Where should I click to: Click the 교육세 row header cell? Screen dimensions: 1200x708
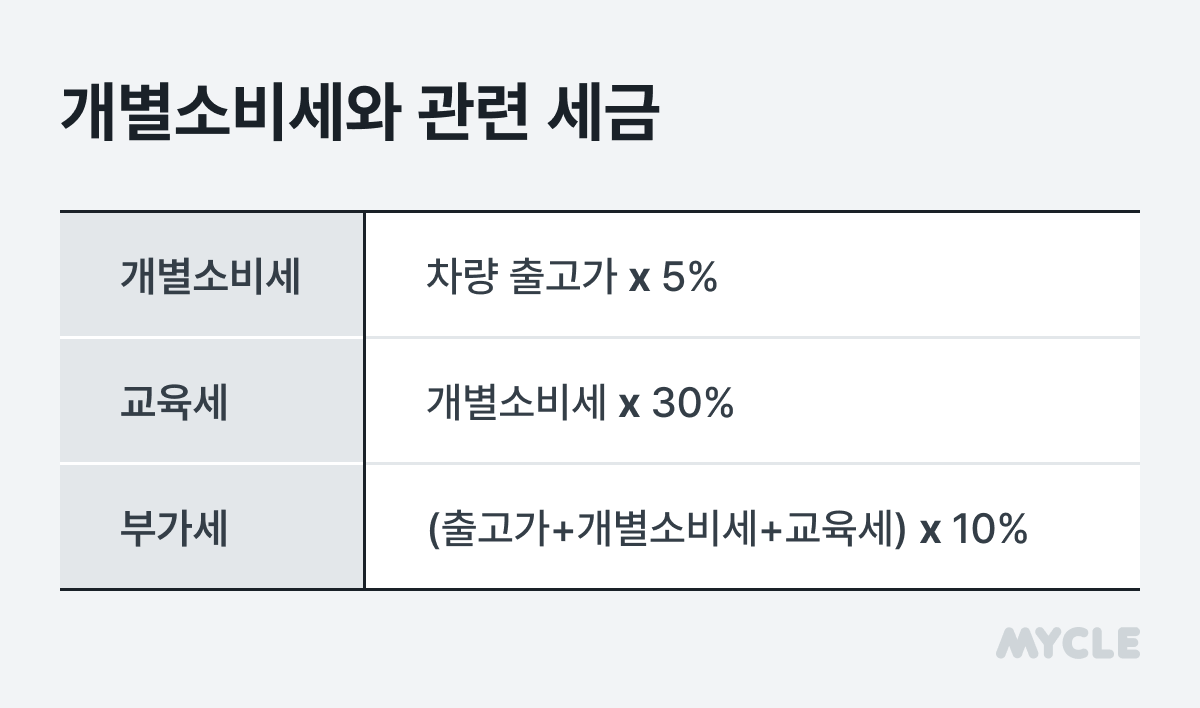pos(212,401)
